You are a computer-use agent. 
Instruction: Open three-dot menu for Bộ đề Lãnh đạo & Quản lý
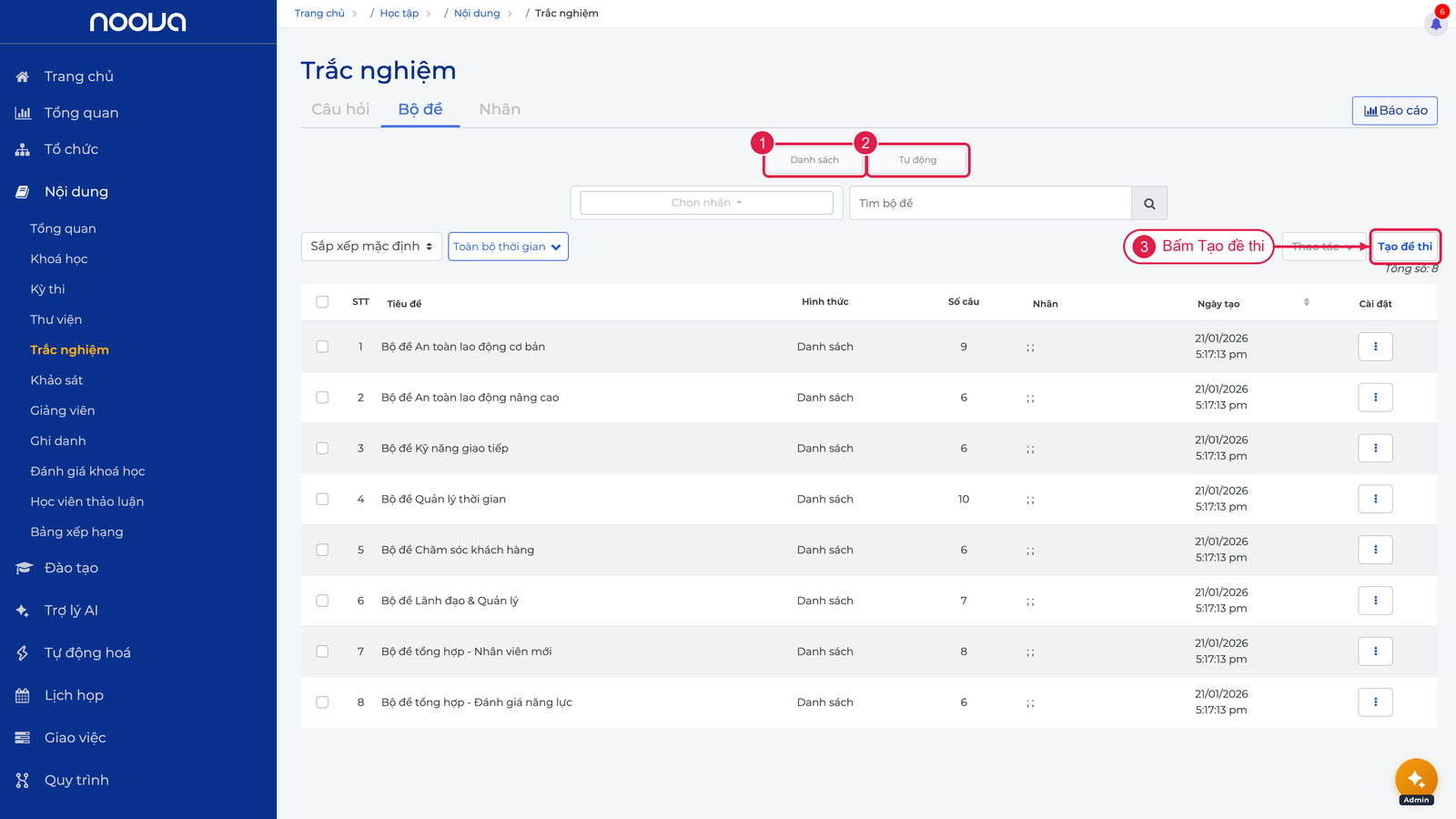pyautogui.click(x=1375, y=601)
